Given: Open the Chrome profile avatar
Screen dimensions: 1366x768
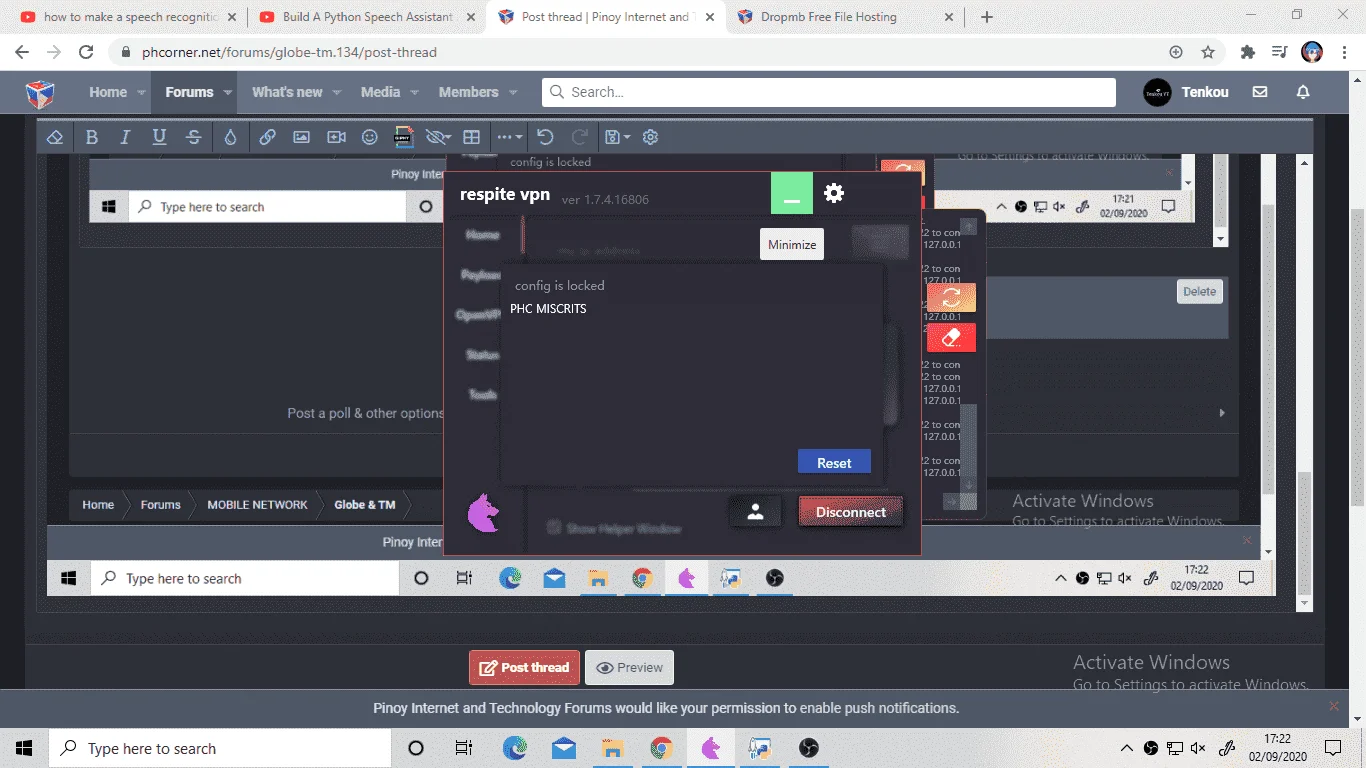Looking at the screenshot, I should coord(1312,52).
